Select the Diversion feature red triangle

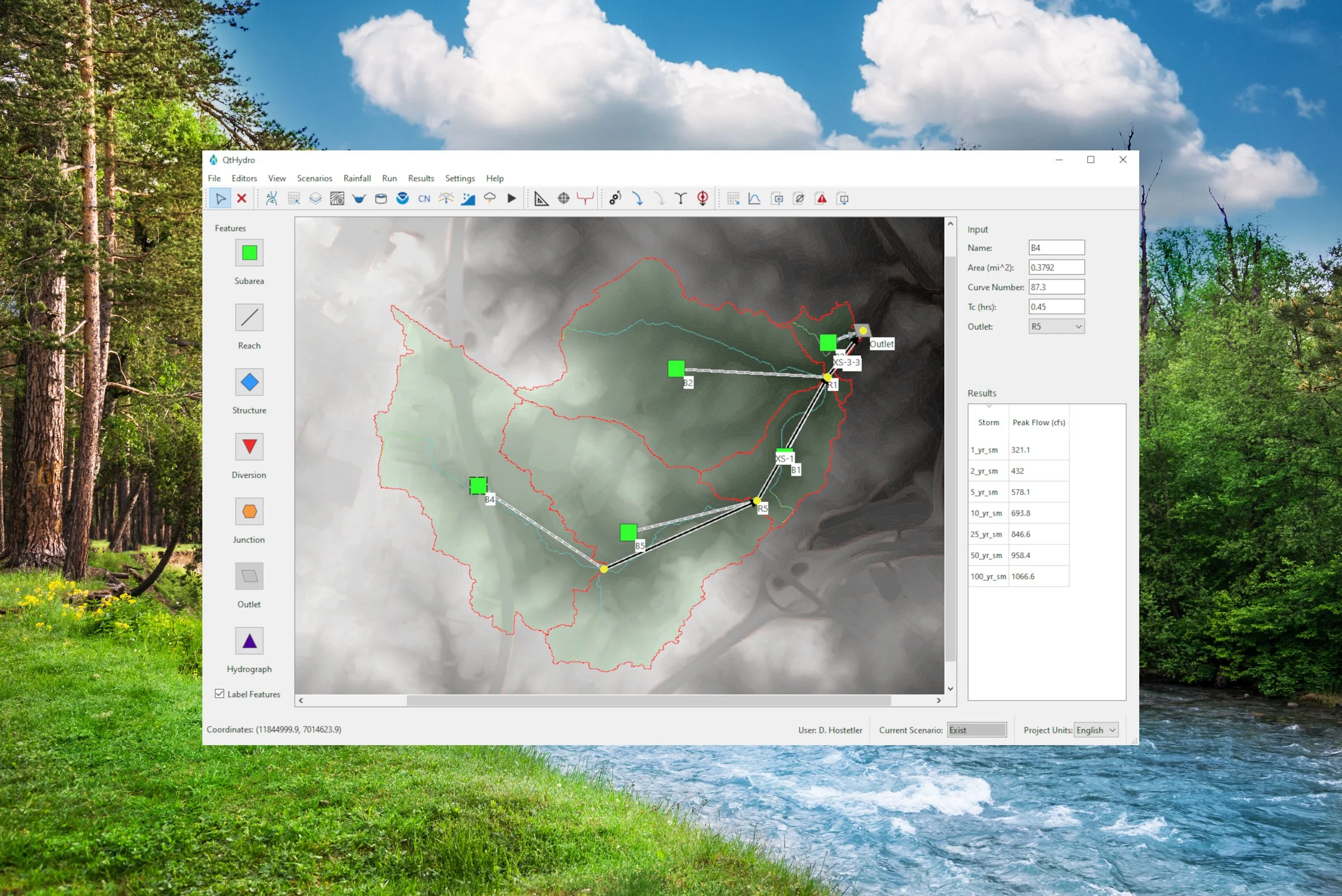coord(249,447)
